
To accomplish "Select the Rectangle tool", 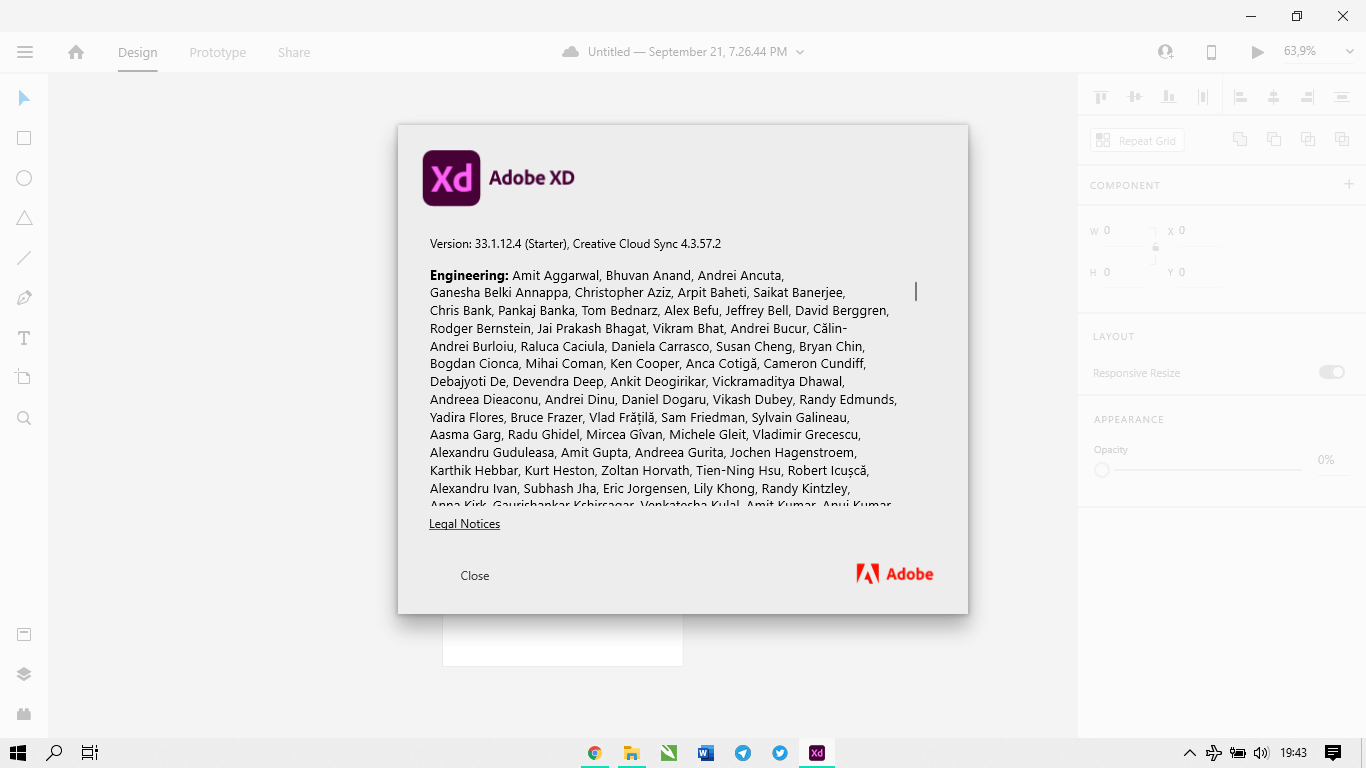I will 23,138.
